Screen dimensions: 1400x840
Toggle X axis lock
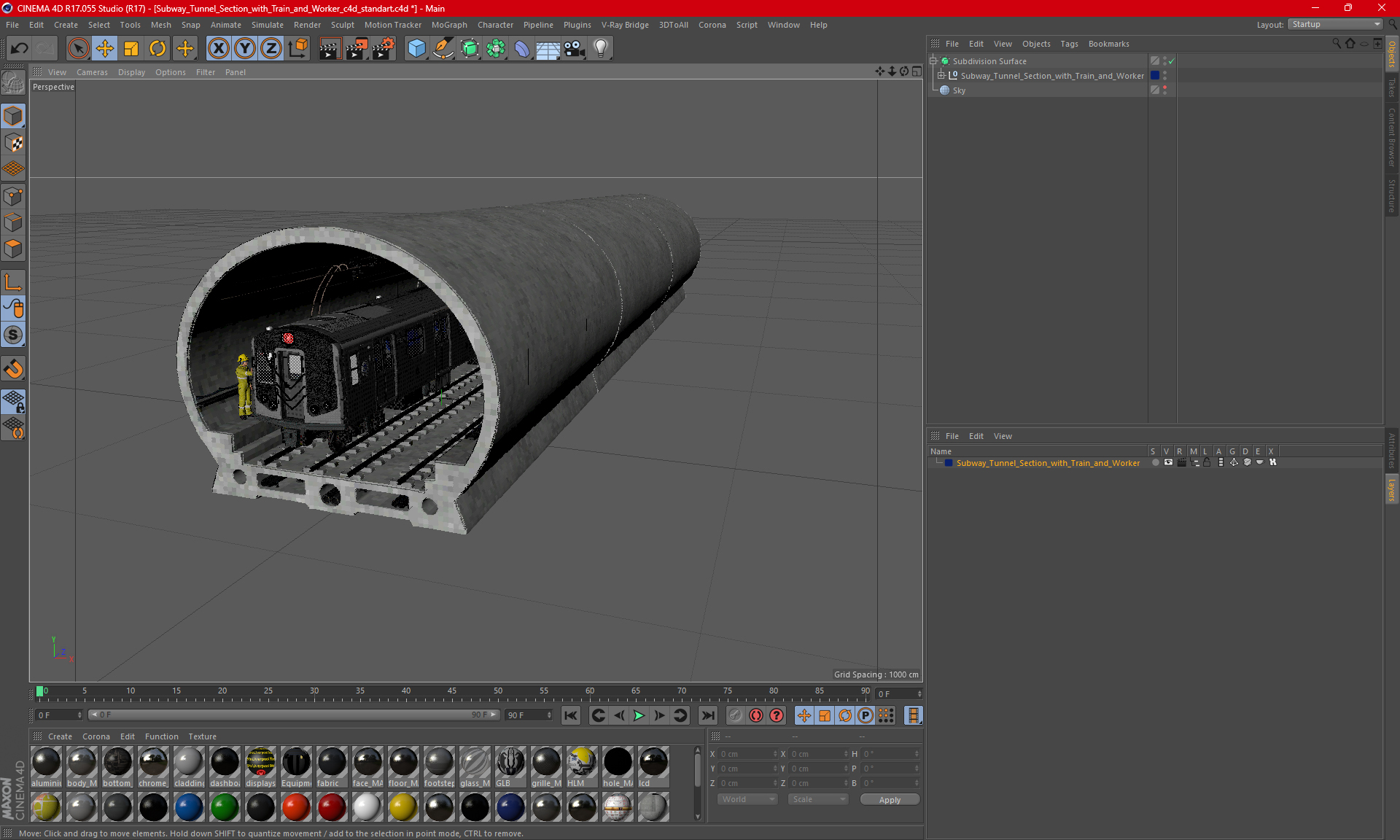218,49
